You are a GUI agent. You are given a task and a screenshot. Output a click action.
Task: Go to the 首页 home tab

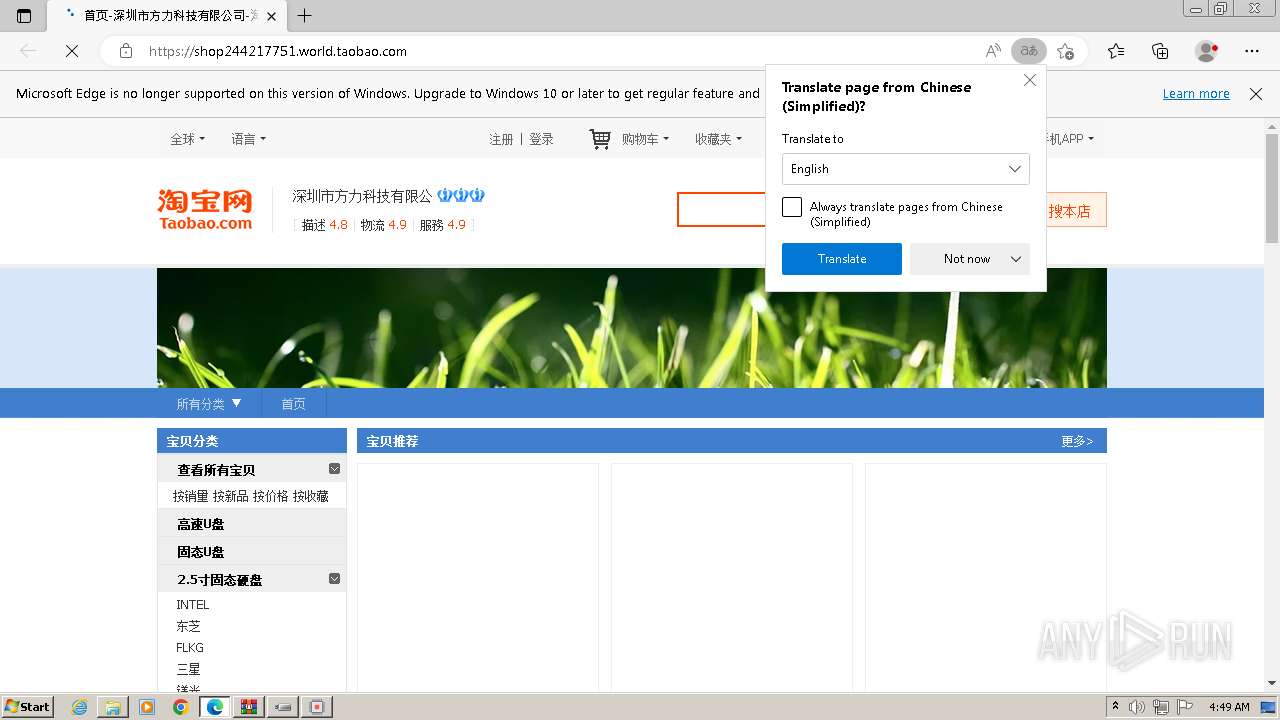(293, 404)
